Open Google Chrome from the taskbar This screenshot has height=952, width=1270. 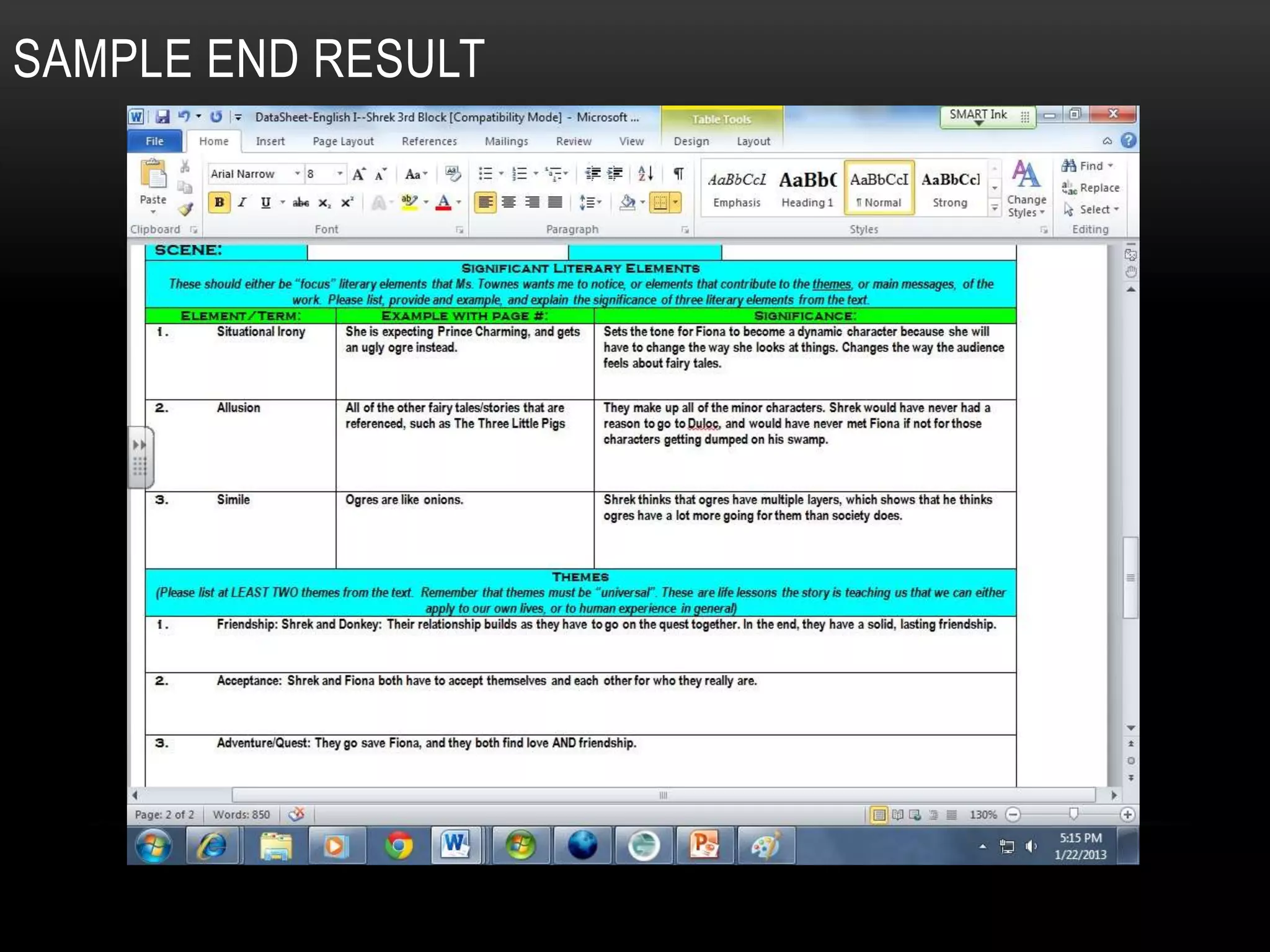399,845
